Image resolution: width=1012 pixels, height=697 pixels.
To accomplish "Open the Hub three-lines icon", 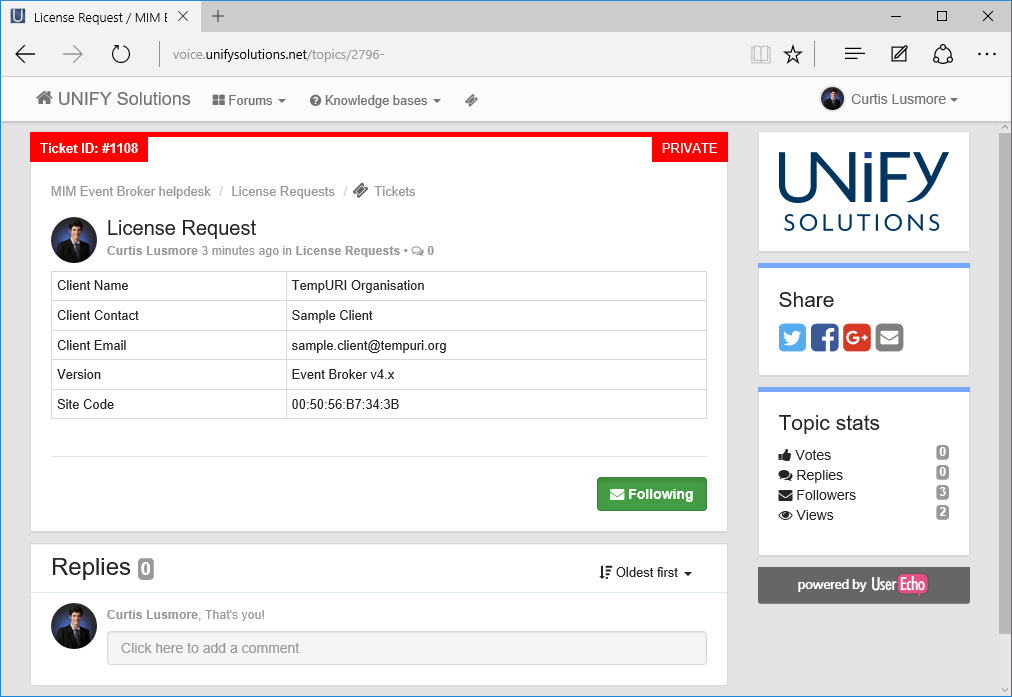I will pos(855,54).
